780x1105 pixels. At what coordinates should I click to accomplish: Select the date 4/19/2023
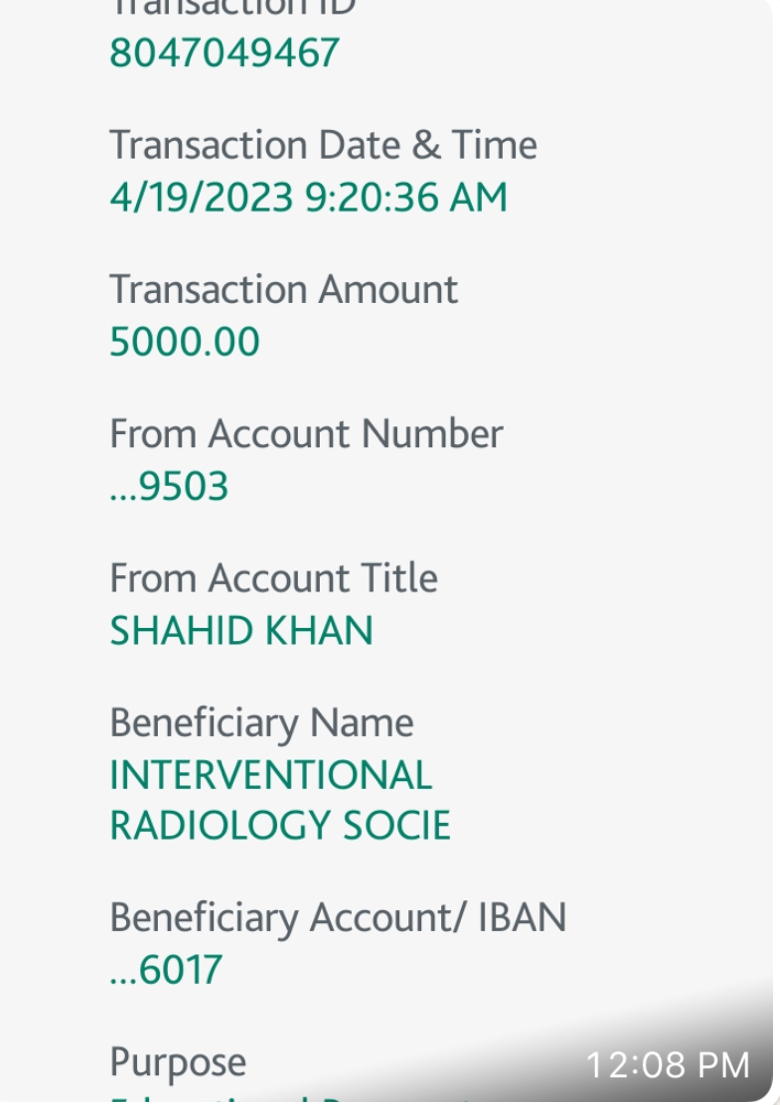click(198, 198)
